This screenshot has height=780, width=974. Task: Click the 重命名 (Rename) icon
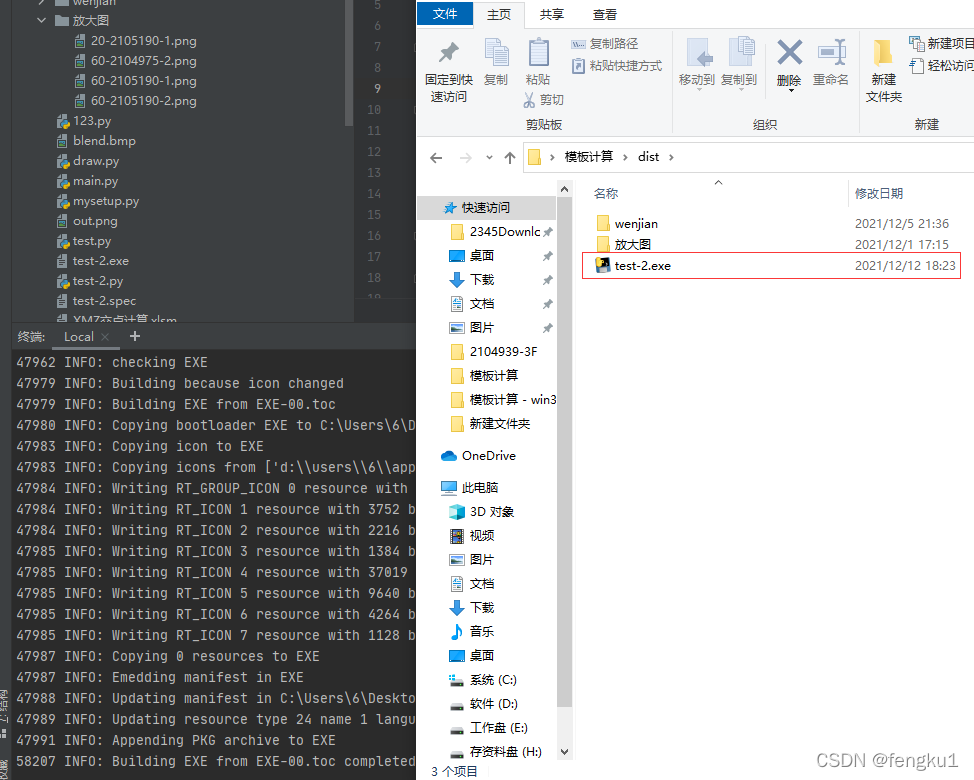[x=831, y=55]
